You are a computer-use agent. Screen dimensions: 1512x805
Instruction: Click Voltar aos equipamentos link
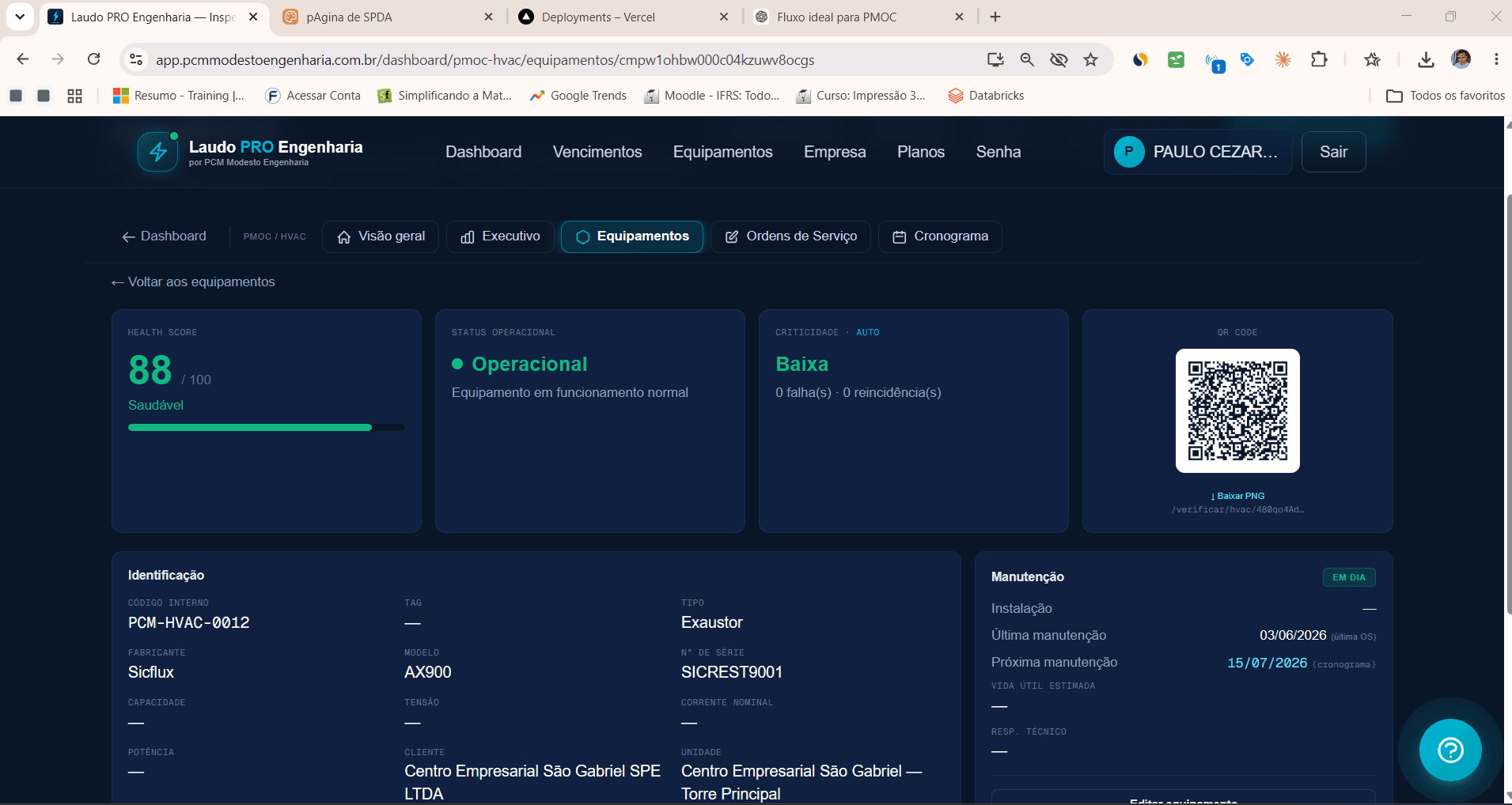pos(193,282)
